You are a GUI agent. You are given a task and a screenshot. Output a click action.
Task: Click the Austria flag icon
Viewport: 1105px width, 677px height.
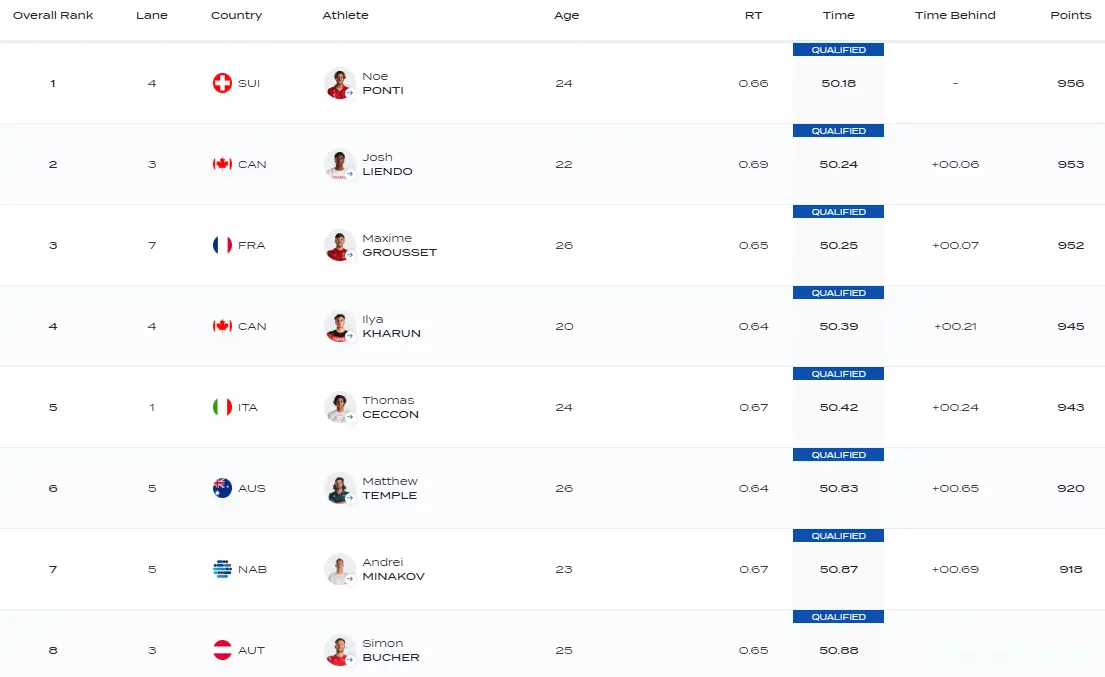(222, 650)
